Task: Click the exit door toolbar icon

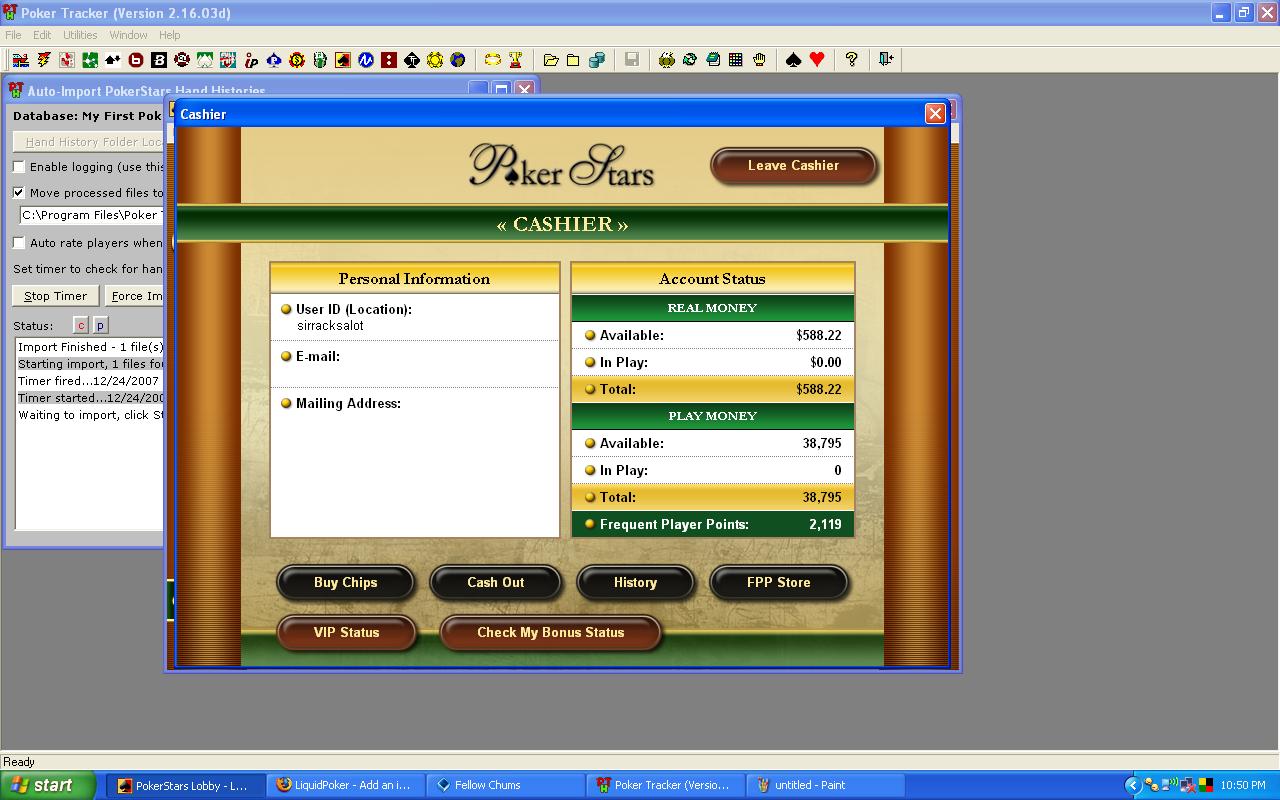Action: pos(886,60)
